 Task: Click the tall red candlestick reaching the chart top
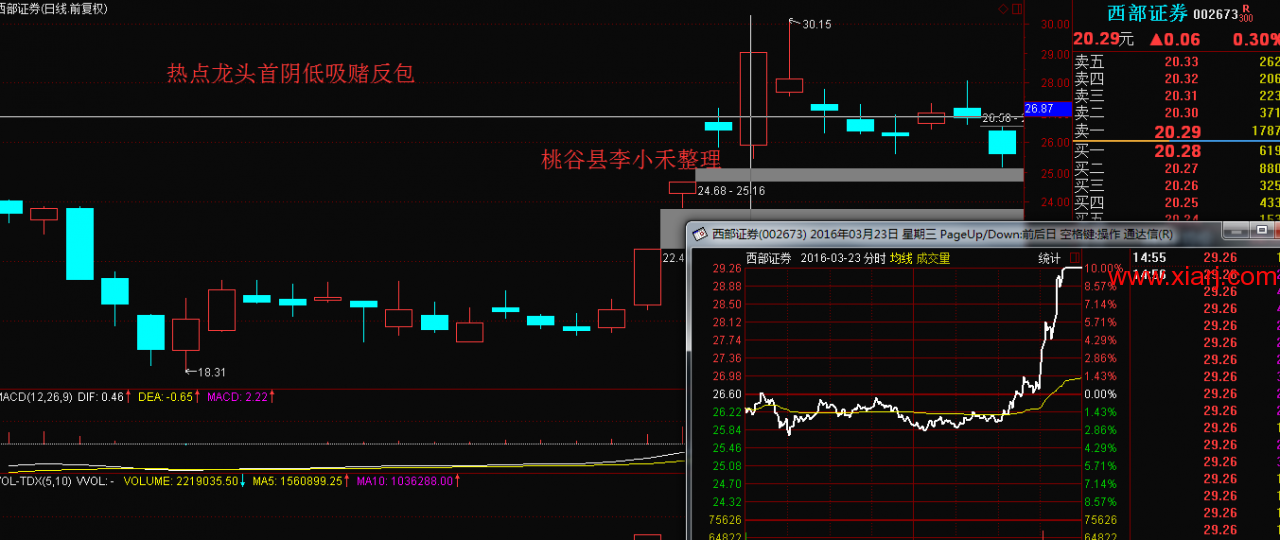click(752, 98)
